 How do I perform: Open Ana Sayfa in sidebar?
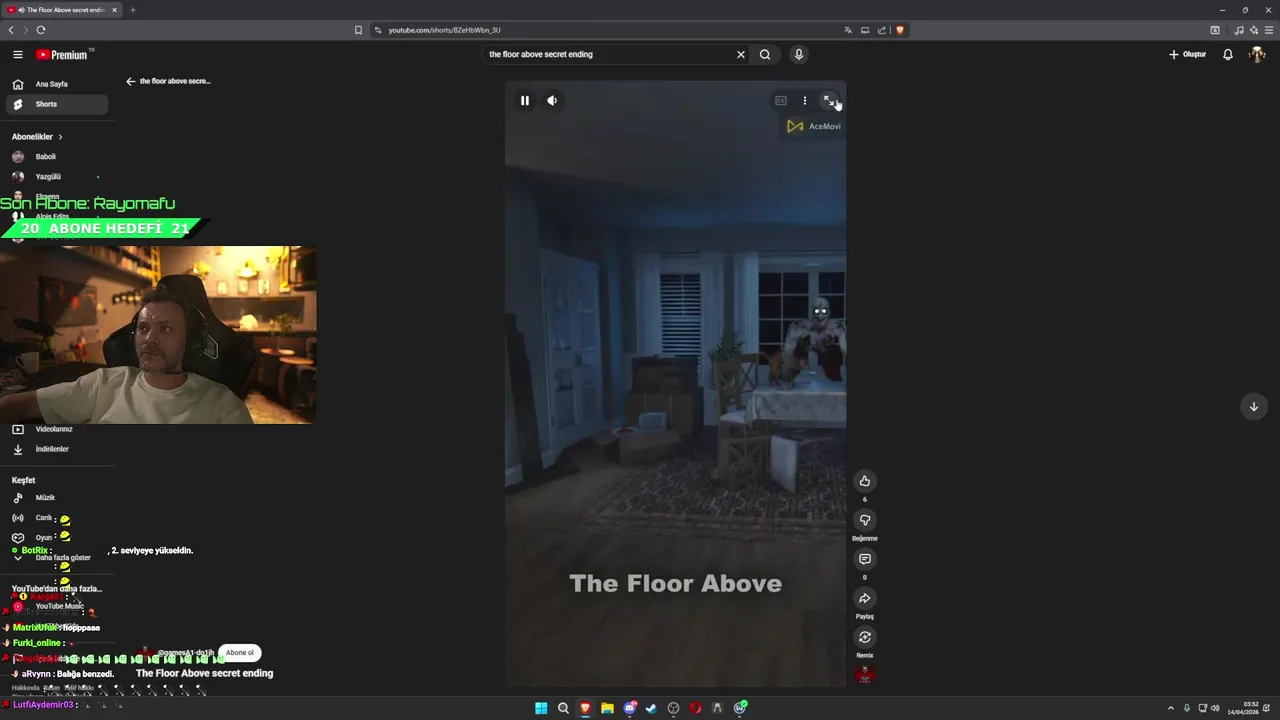pyautogui.click(x=57, y=84)
